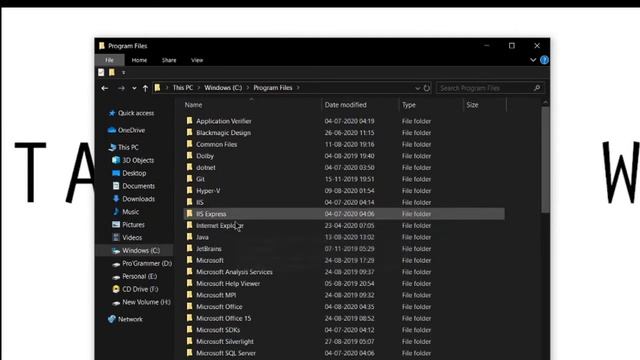Select Network in the navigation pane
Viewport: 640px width, 360px height.
point(130,319)
